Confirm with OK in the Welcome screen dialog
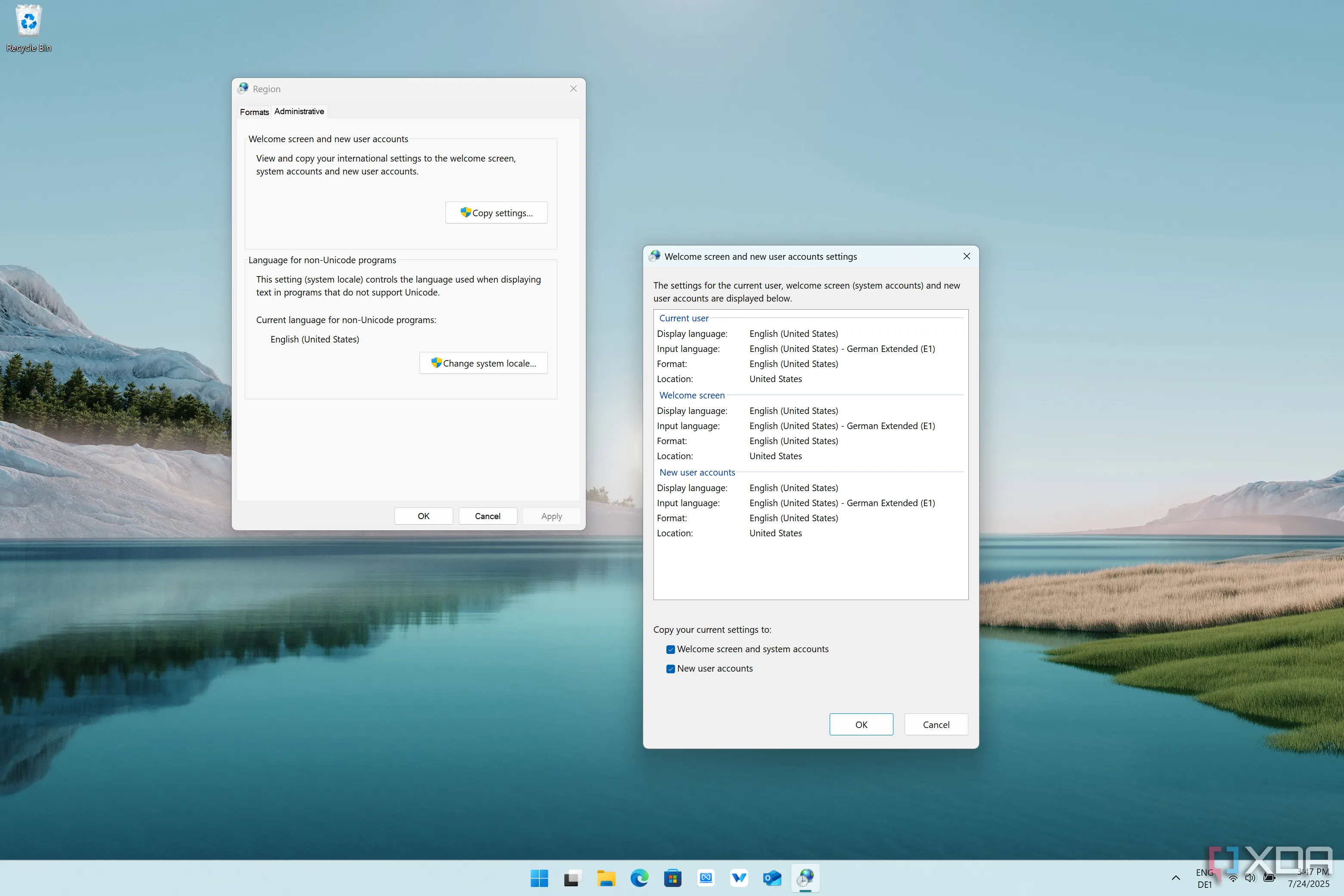 pyautogui.click(x=861, y=724)
